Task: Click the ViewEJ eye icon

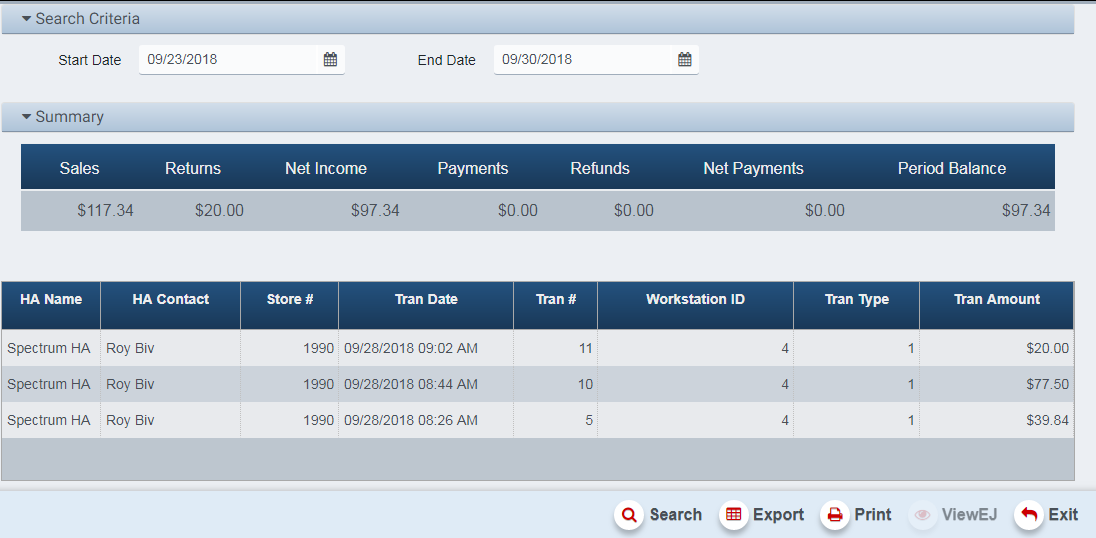Action: tap(923, 515)
